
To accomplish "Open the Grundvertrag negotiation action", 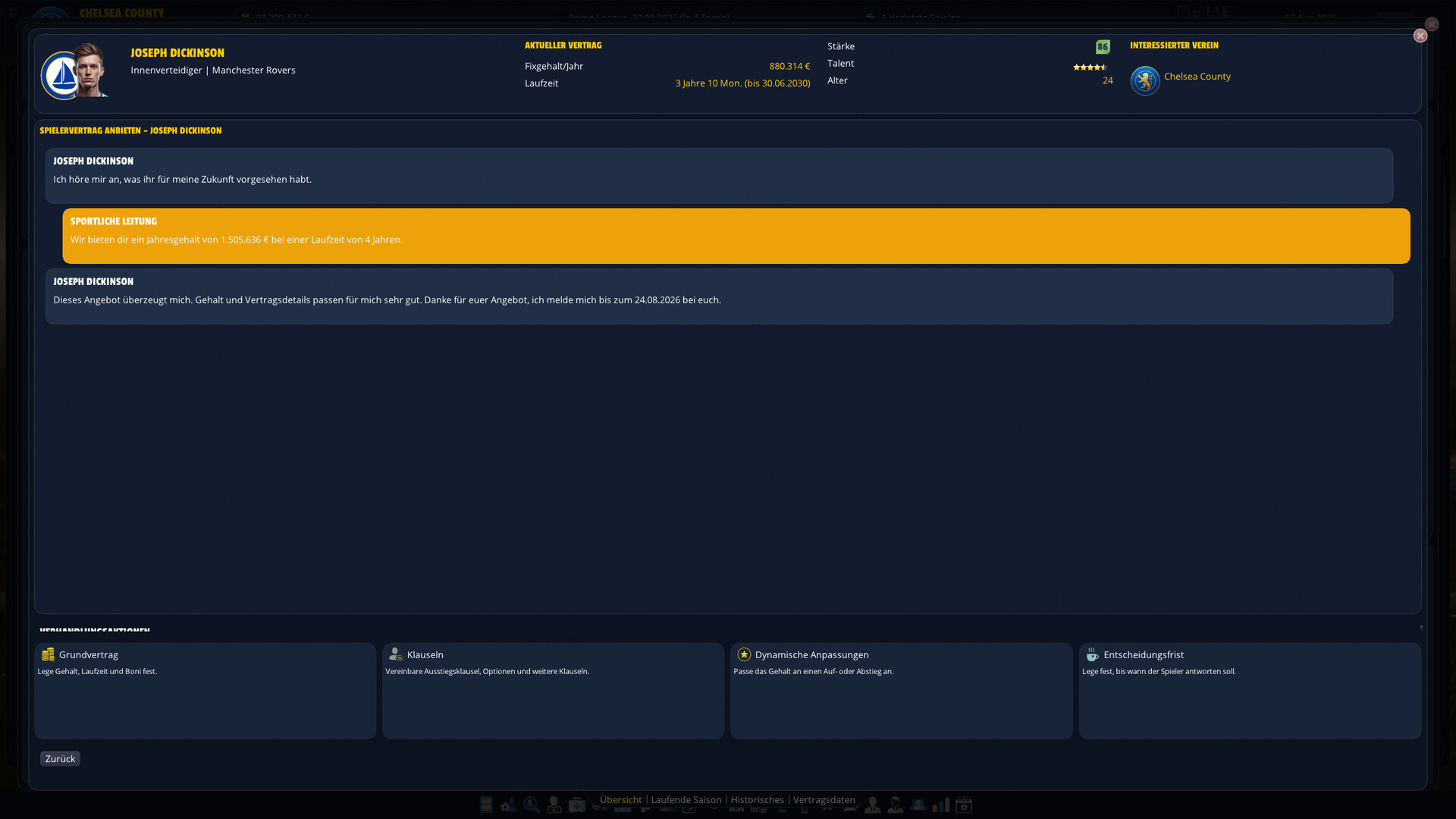I will click(x=205, y=691).
